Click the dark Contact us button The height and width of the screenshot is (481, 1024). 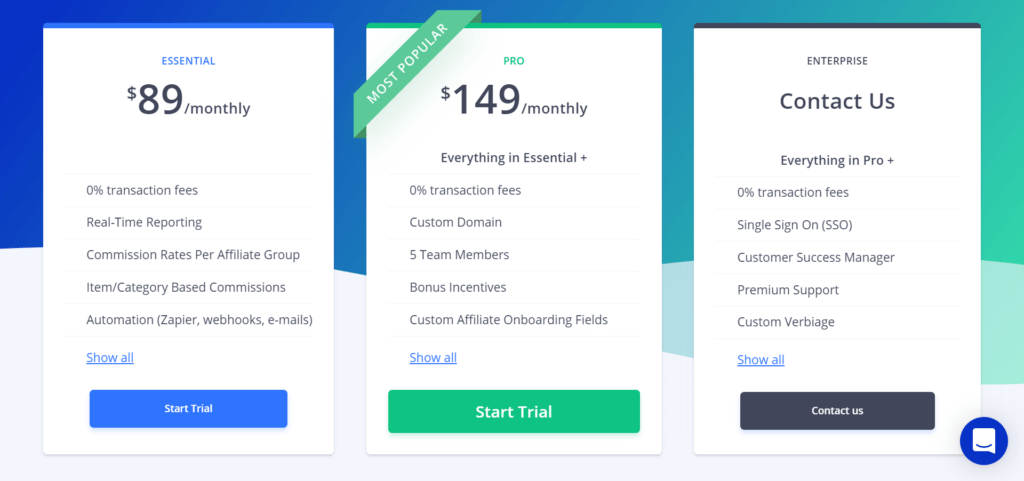[x=837, y=411]
